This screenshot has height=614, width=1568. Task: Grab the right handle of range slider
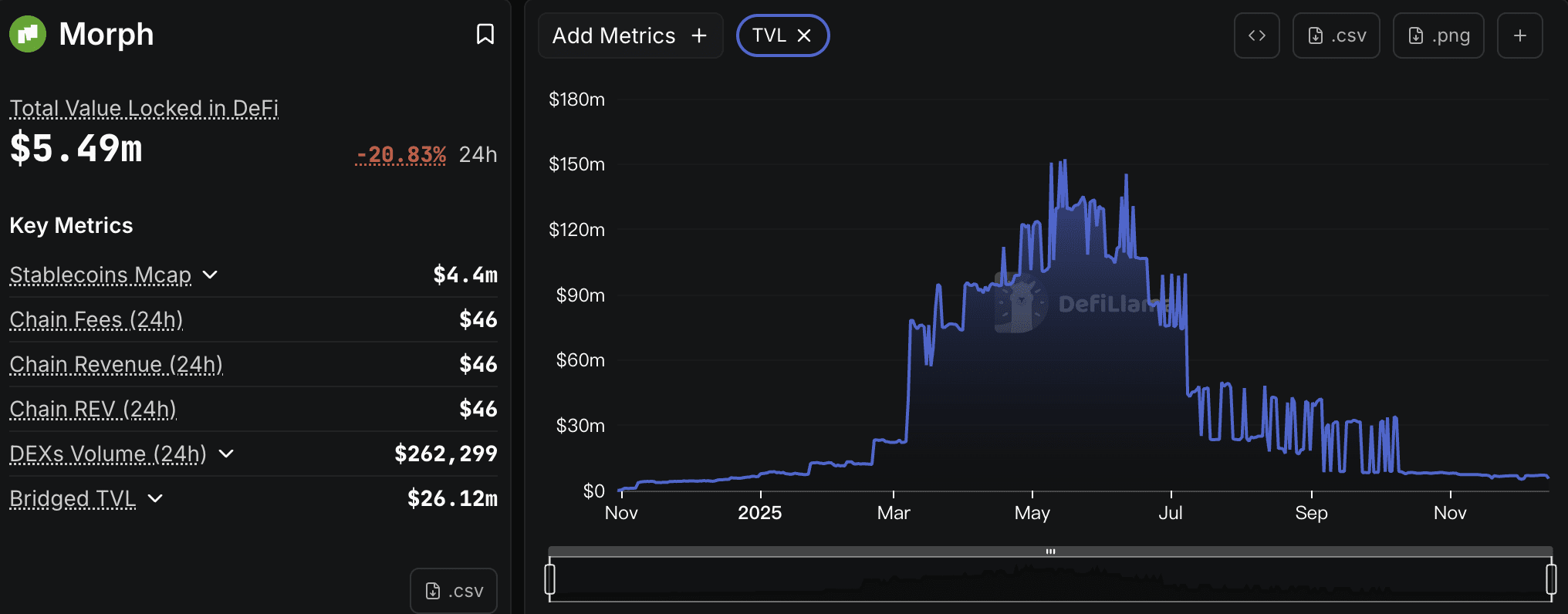pyautogui.click(x=1551, y=579)
